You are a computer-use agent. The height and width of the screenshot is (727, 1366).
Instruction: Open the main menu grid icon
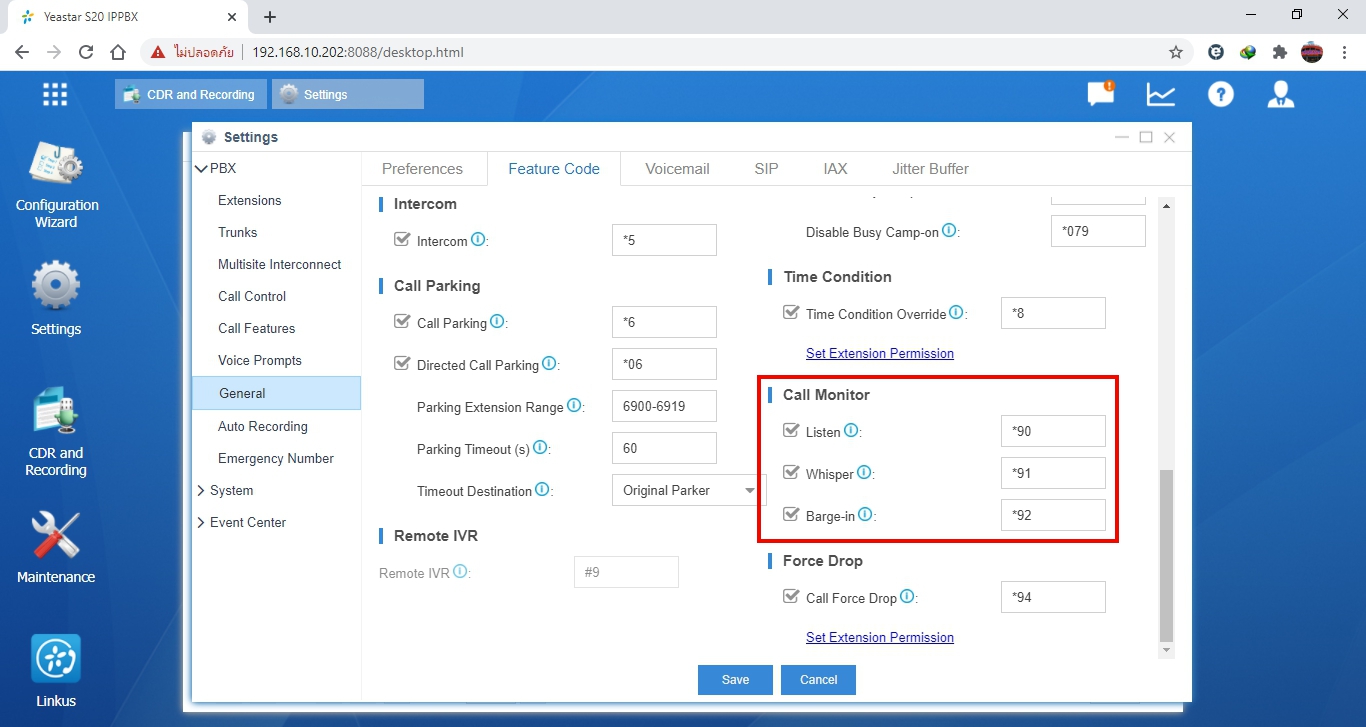(x=55, y=94)
